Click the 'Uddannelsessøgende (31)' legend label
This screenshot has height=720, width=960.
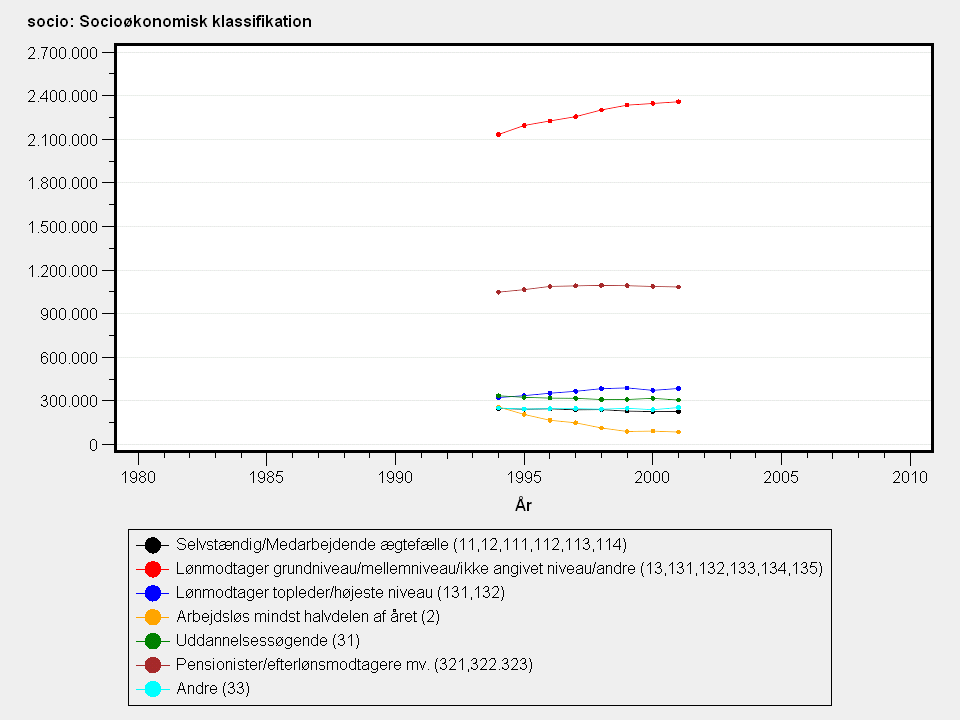[267, 641]
